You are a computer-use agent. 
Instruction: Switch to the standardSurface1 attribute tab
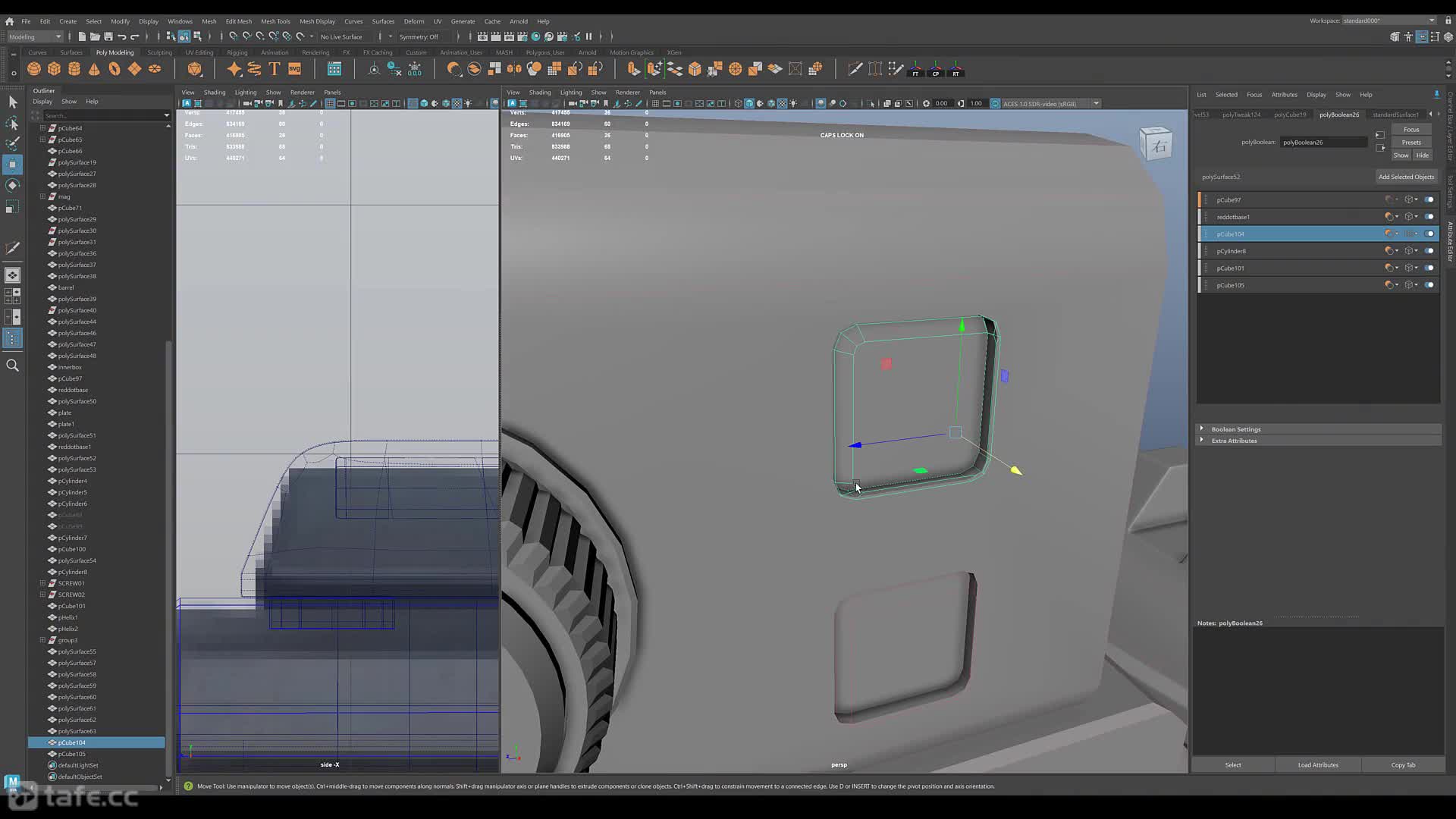click(1395, 115)
